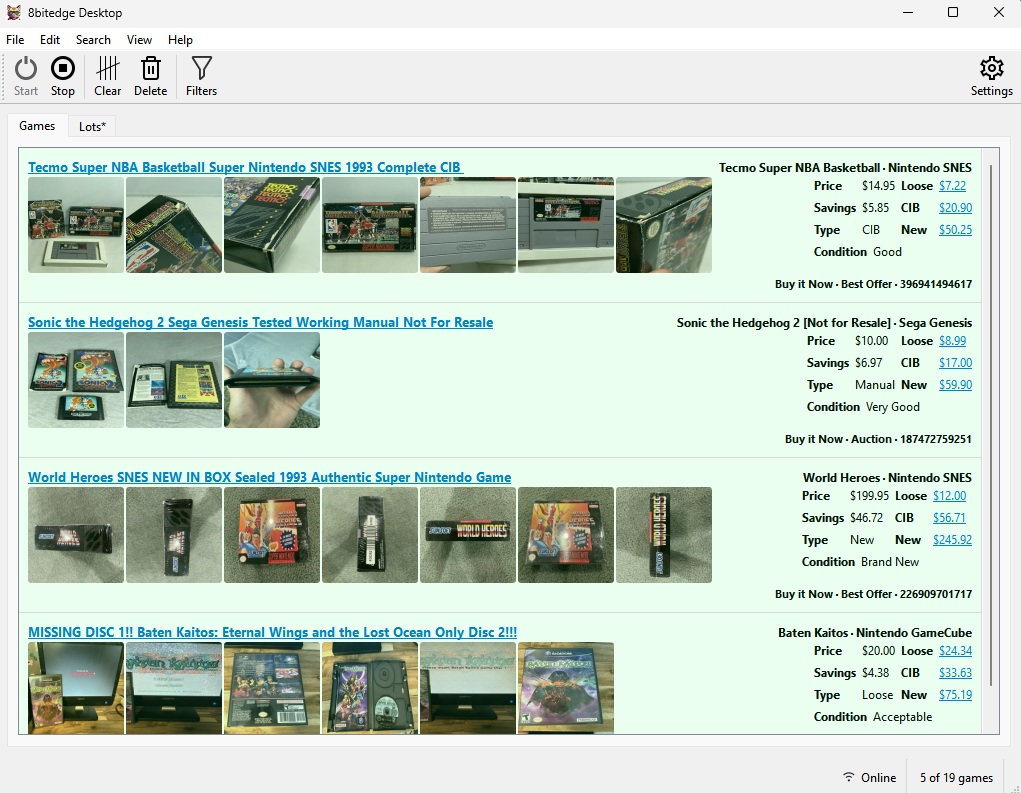Click the $7.22 Loose price link
The height and width of the screenshot is (793, 1021).
(952, 186)
